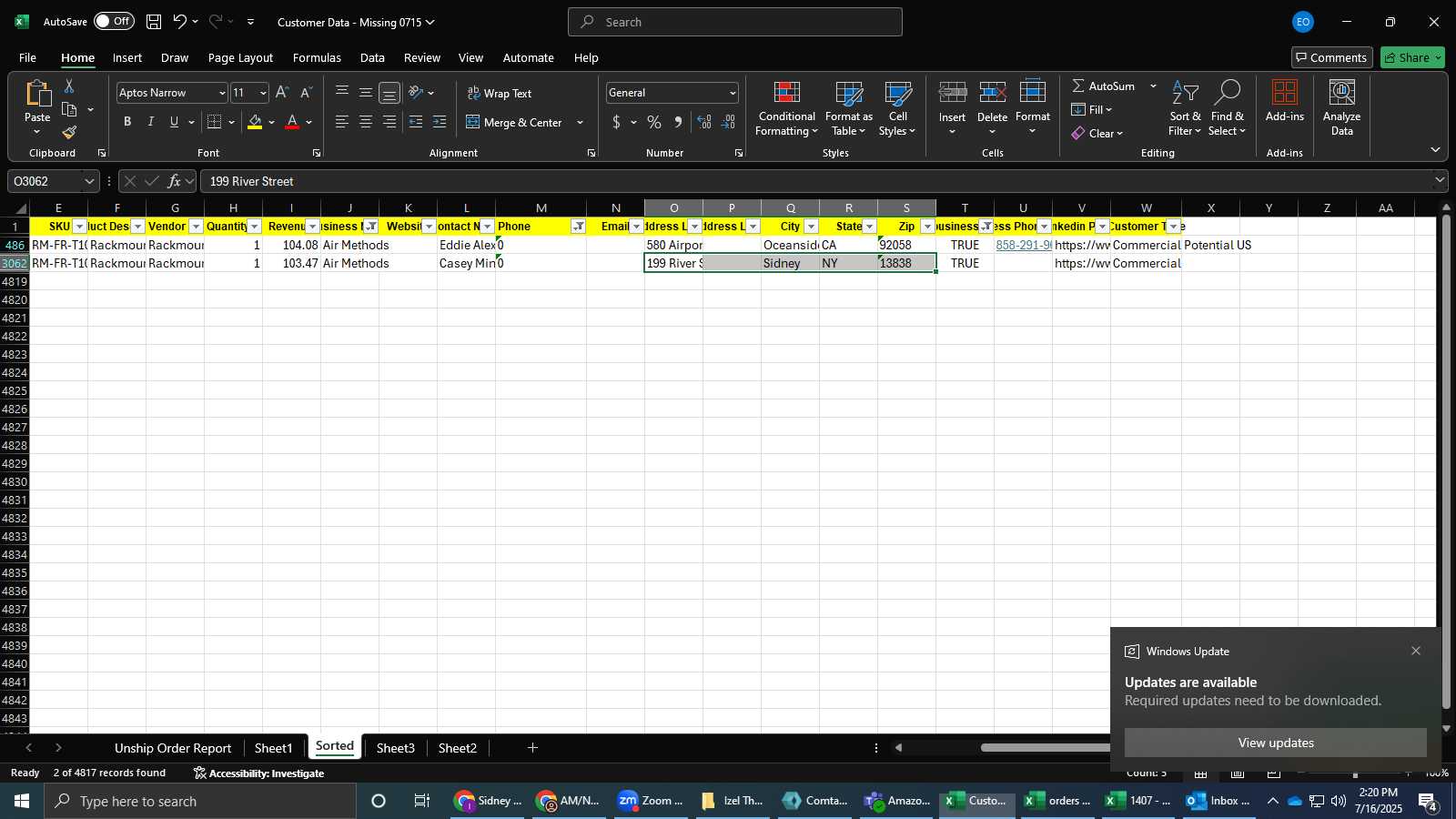Screen dimensions: 1456x819
Task: Click the Cut scissors icon
Action: pyautogui.click(x=69, y=86)
